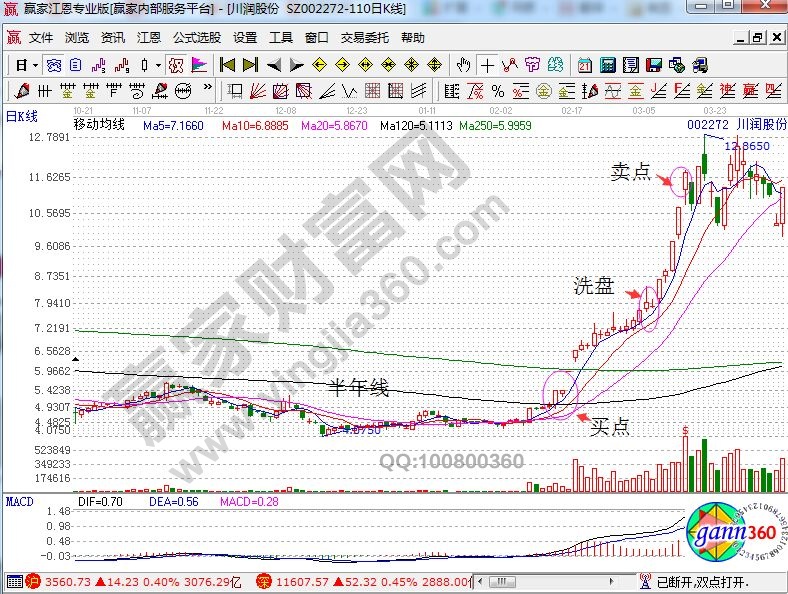788x594 pixels.
Task: Open the period type dropdown arrow
Action: coord(35,65)
